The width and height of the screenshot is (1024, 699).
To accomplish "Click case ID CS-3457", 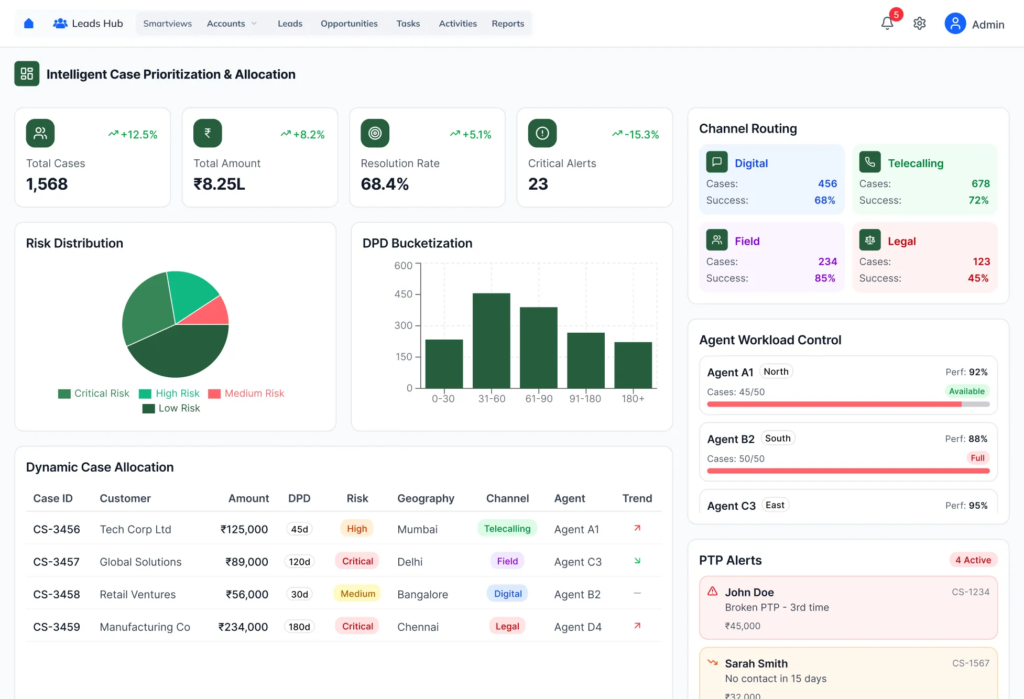I will tap(56, 562).
